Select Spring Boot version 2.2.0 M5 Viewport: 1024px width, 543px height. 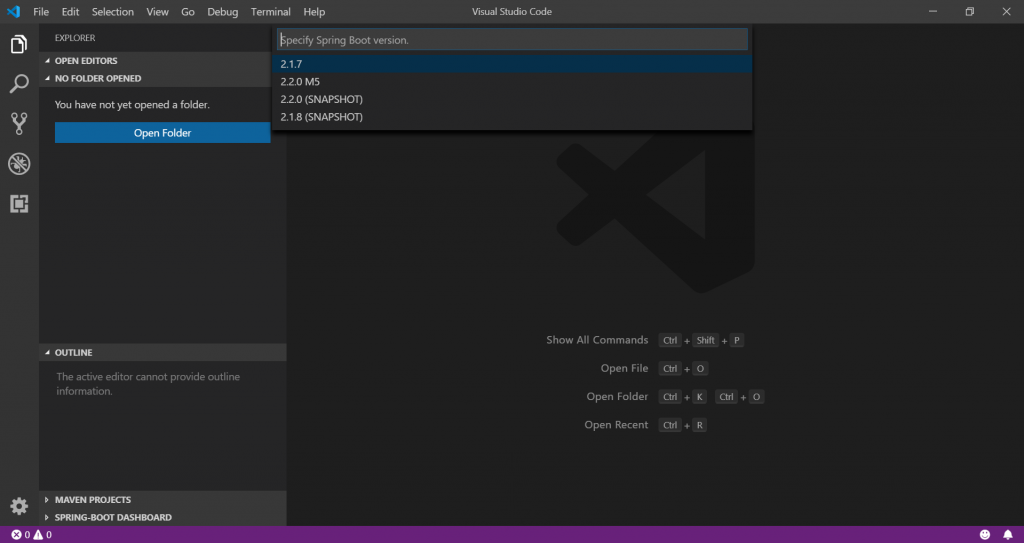(512, 82)
